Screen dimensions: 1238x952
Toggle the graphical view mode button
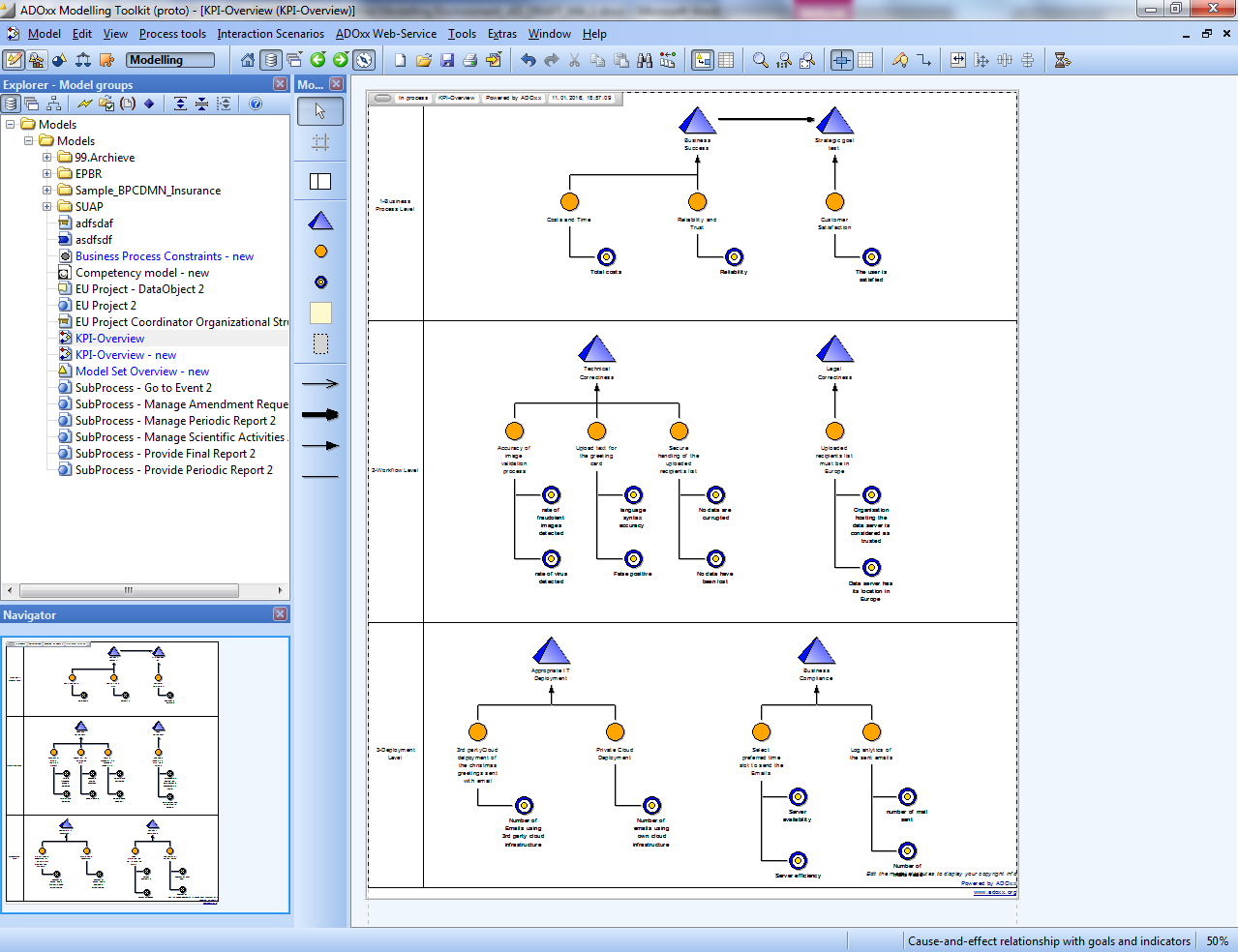point(703,60)
